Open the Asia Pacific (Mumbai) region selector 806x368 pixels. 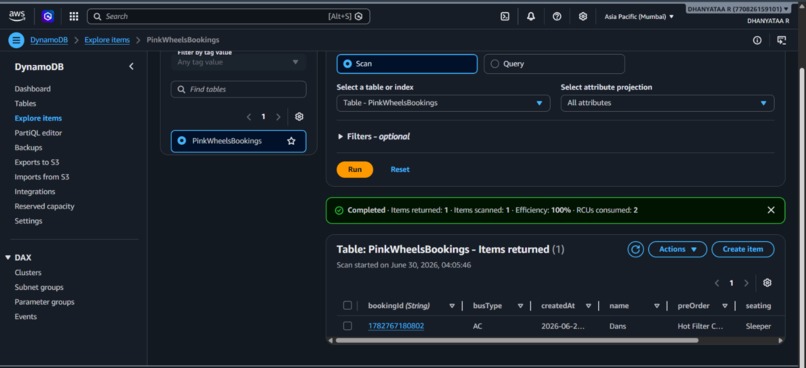(639, 16)
